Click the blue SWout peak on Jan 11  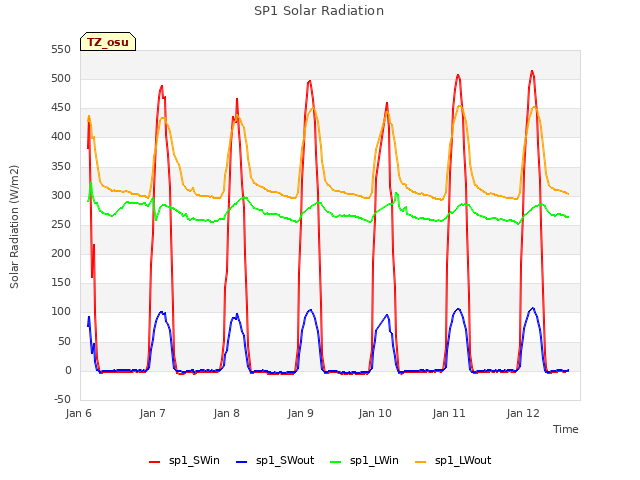click(x=458, y=309)
